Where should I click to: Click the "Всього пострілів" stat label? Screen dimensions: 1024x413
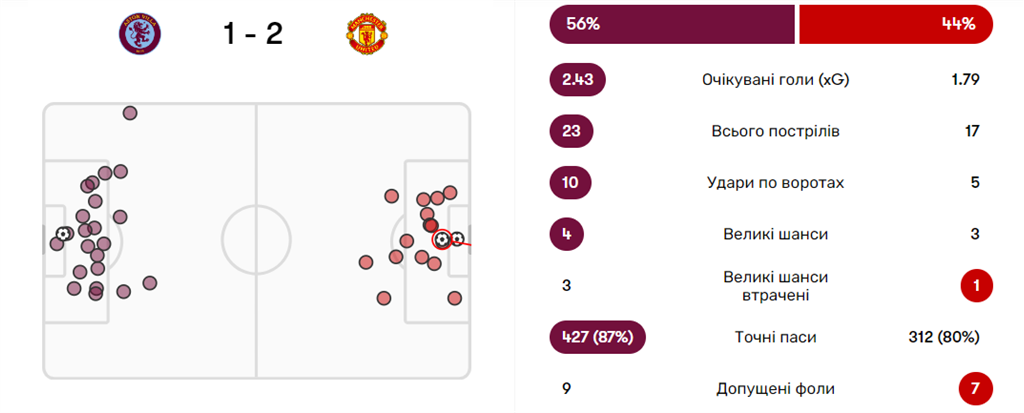click(775, 131)
